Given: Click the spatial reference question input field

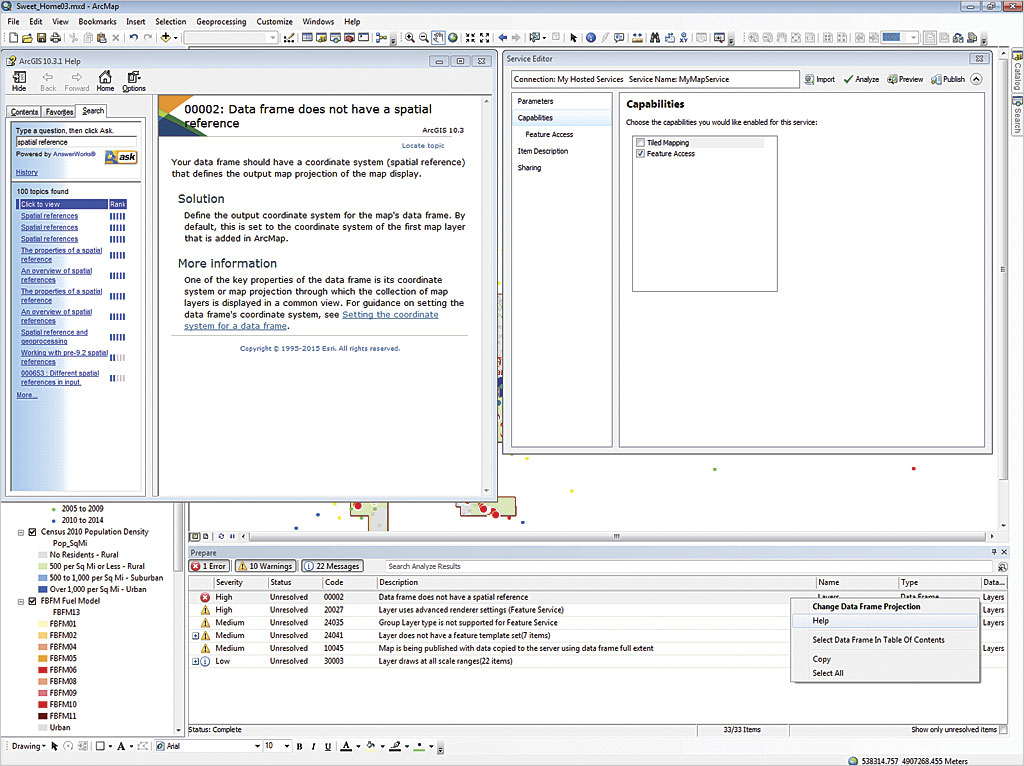Looking at the screenshot, I should pos(76,142).
